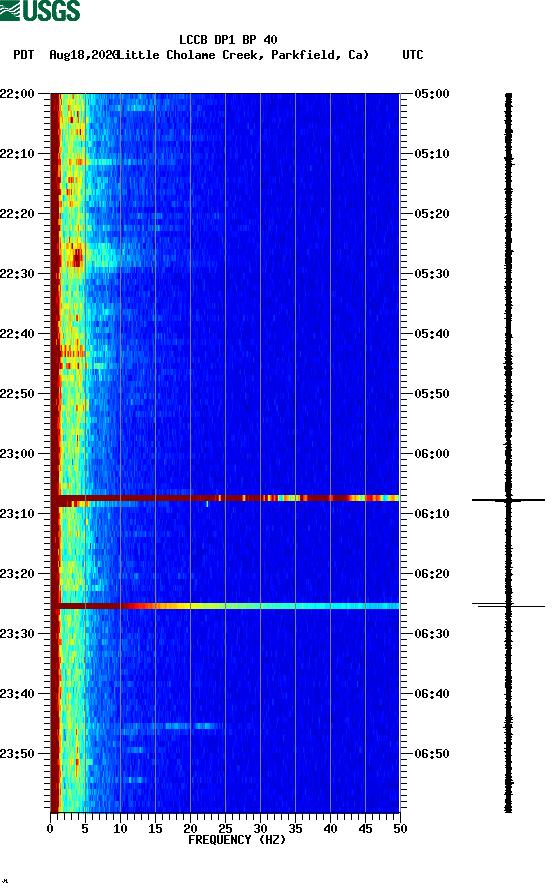Click the 45 Hz frequency axis label
This screenshot has height=892, width=552.
(365, 829)
